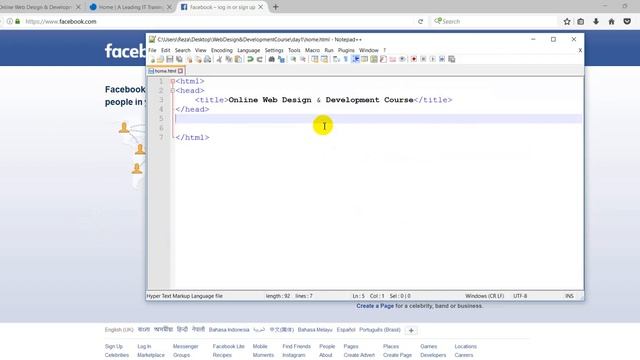Collapse the html tag fold marker on line 1
The image size is (640, 360).
coord(173,81)
